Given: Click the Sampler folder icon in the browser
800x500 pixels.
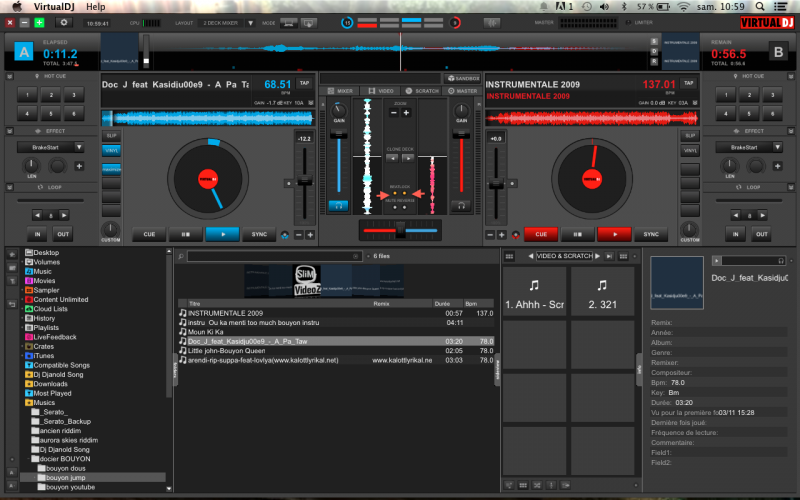Looking at the screenshot, I should pyautogui.click(x=28, y=290).
